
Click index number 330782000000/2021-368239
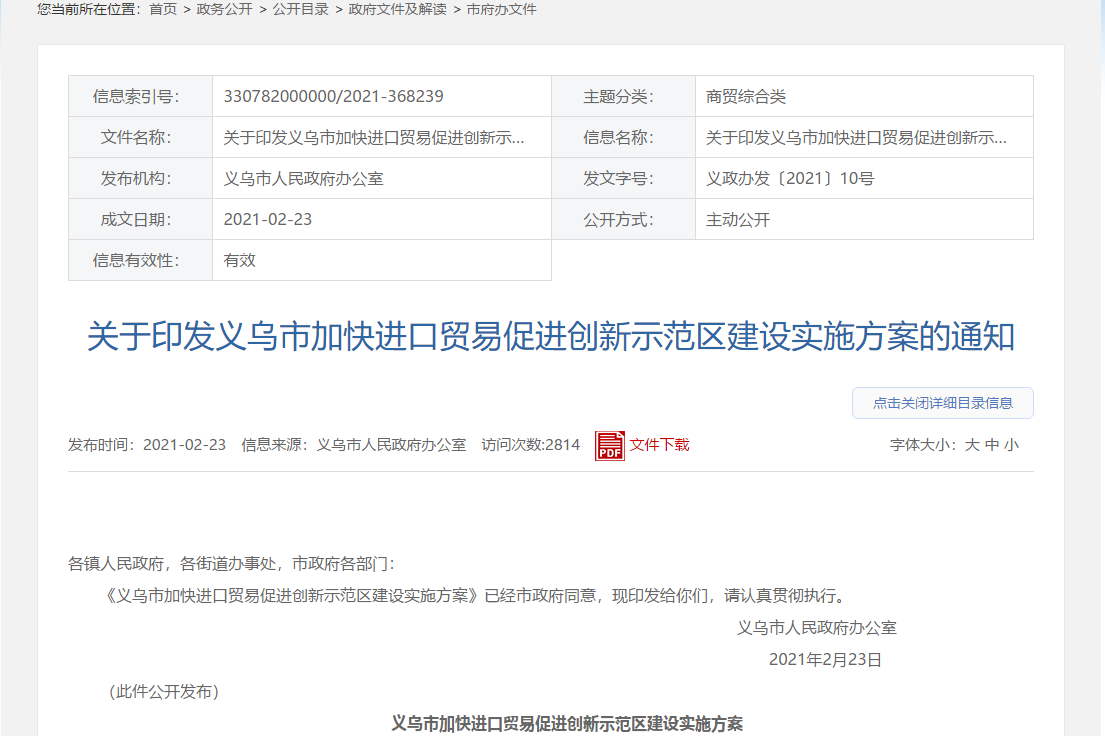click(333, 97)
